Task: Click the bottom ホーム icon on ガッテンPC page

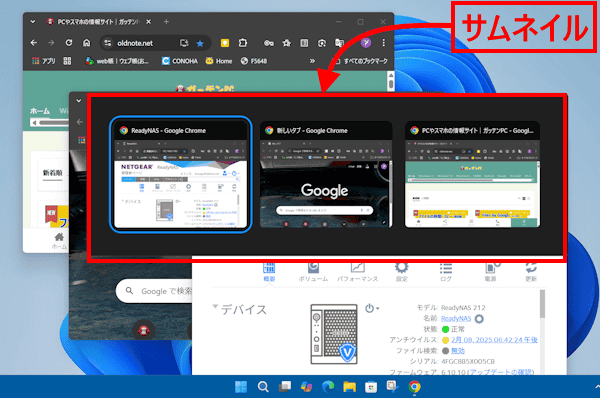Action: tap(59, 241)
